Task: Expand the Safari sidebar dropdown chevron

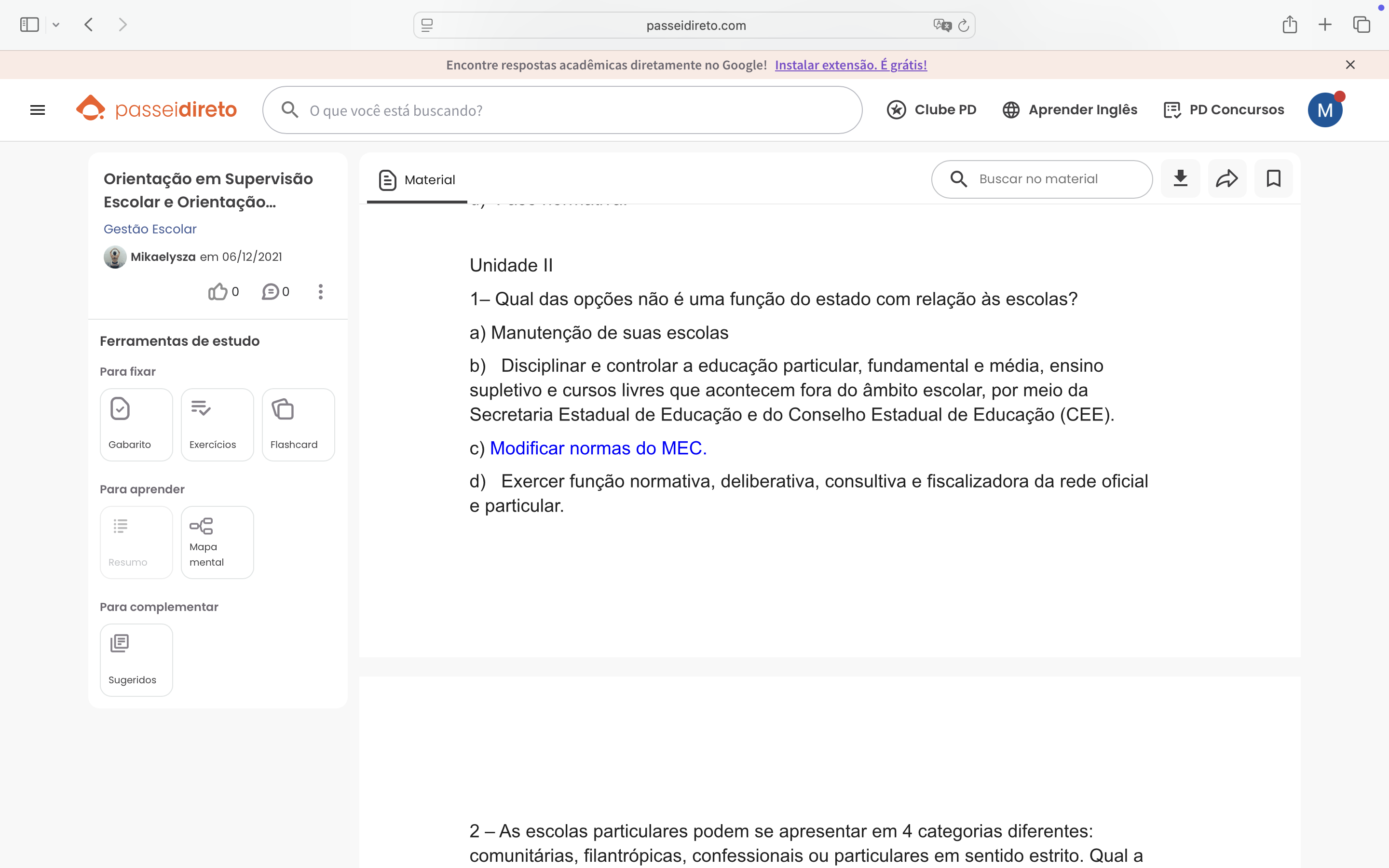Action: click(x=55, y=25)
